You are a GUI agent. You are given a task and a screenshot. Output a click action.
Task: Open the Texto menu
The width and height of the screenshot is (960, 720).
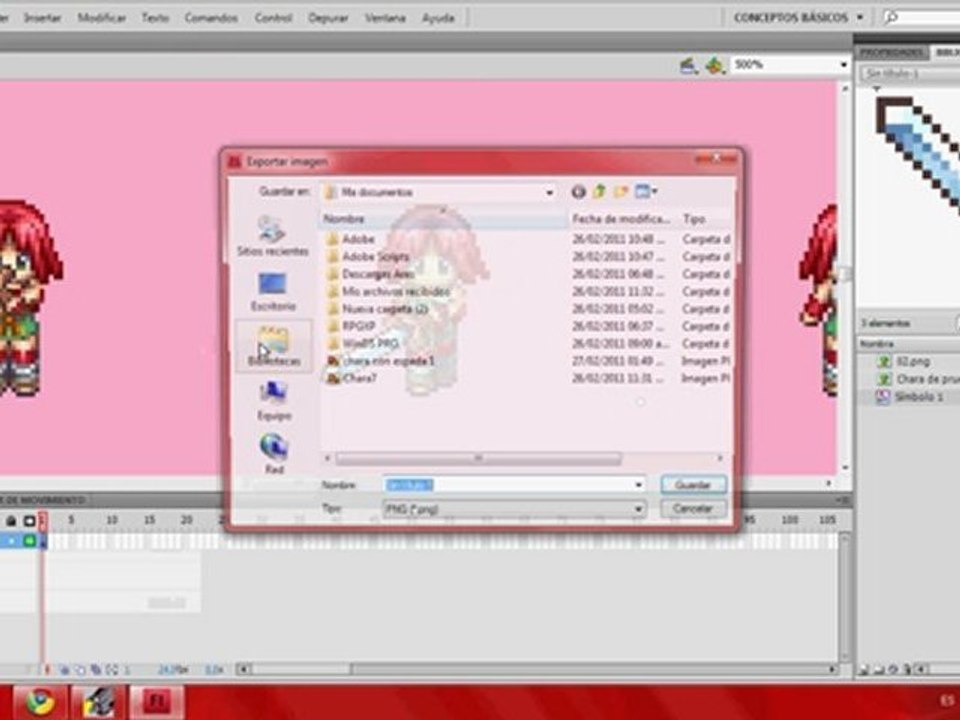click(x=155, y=18)
